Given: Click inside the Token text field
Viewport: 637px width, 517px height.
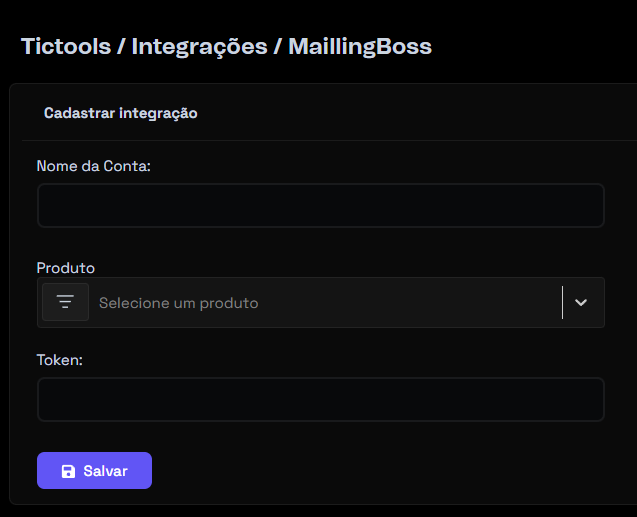Looking at the screenshot, I should (x=320, y=399).
